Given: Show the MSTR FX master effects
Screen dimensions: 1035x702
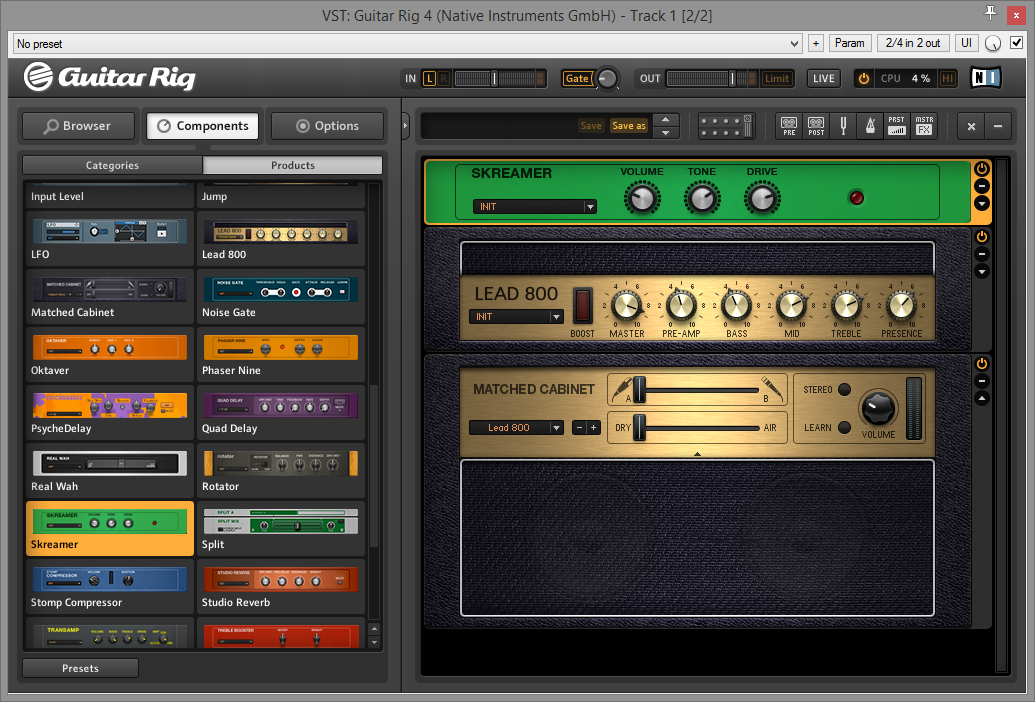Looking at the screenshot, I should tap(924, 125).
